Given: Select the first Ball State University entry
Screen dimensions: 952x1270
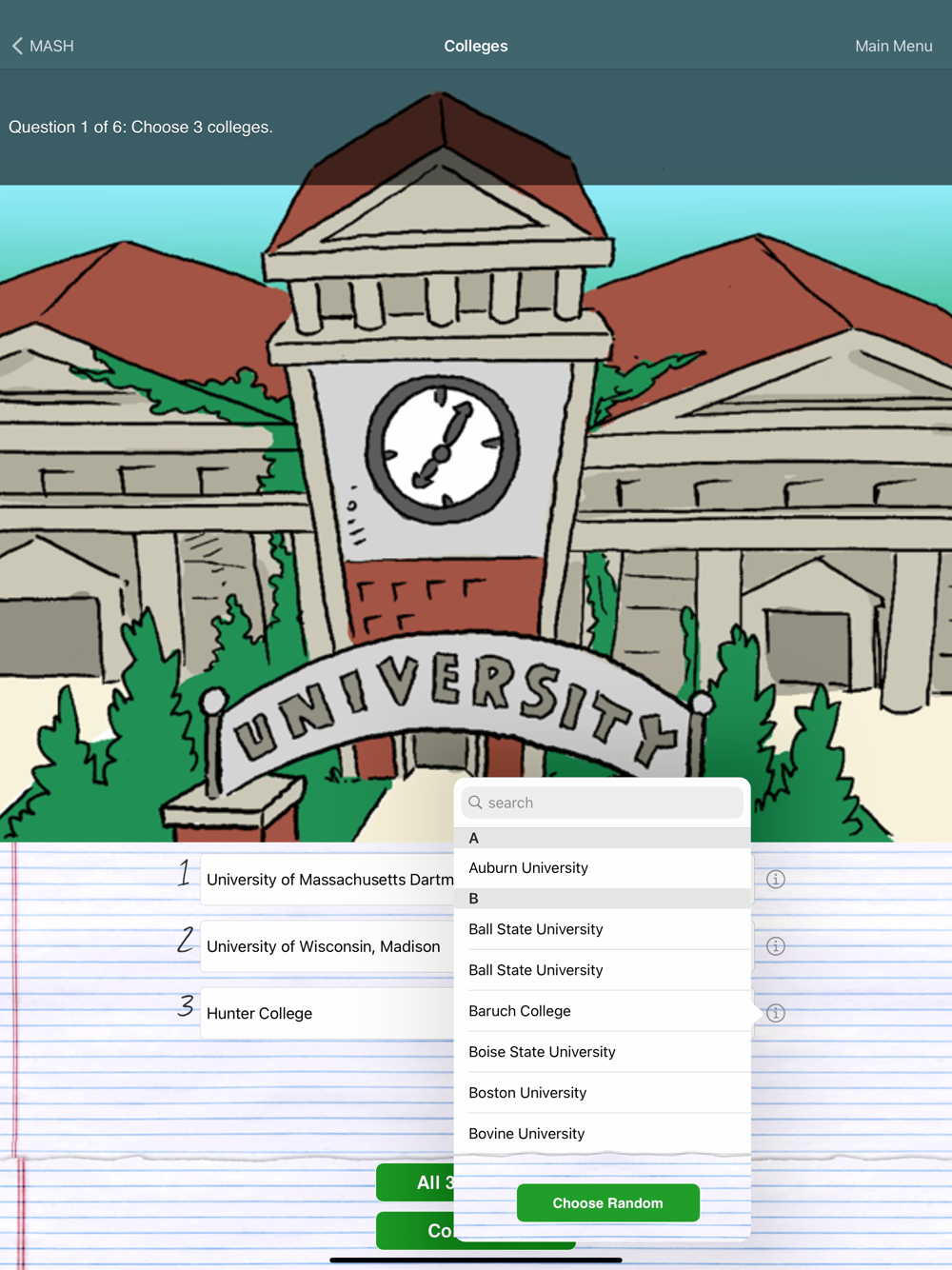Looking at the screenshot, I should pyautogui.click(x=602, y=929).
